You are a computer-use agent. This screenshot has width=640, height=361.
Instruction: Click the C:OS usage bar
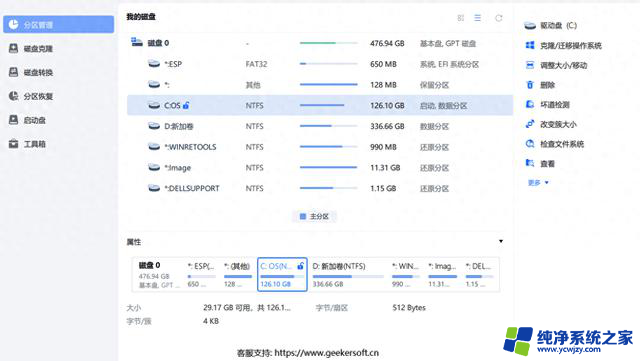[x=329, y=105]
